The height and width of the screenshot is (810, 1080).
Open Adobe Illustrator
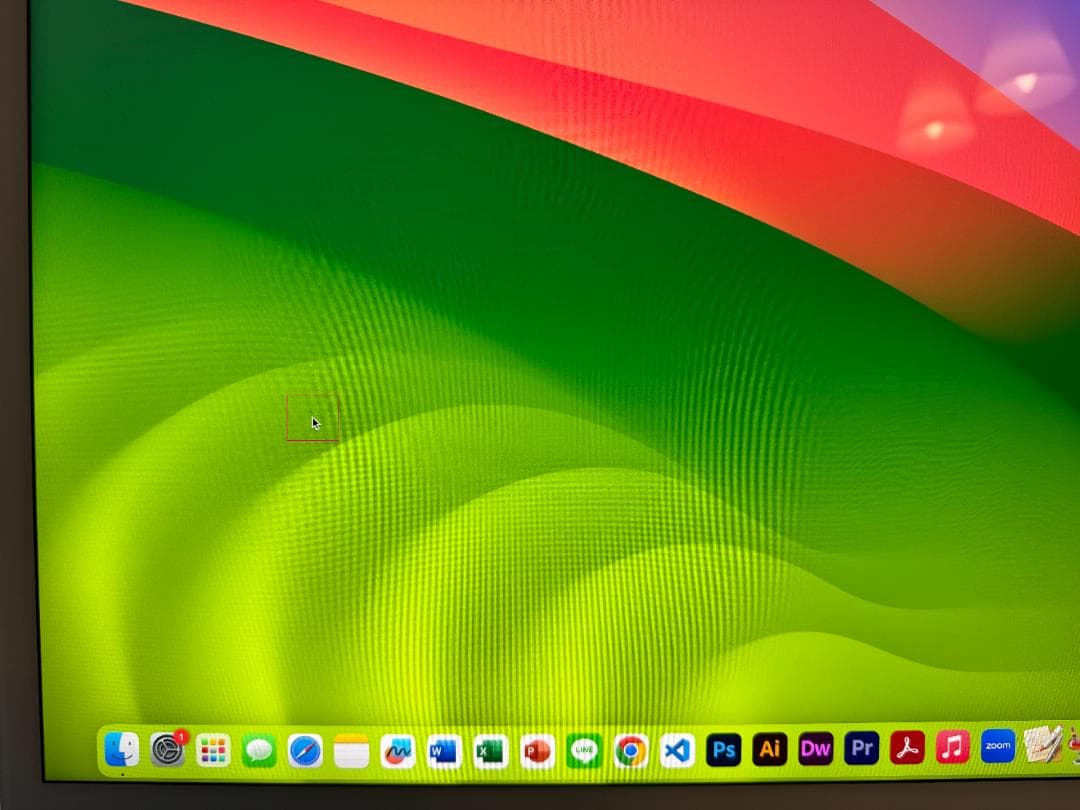click(x=770, y=750)
